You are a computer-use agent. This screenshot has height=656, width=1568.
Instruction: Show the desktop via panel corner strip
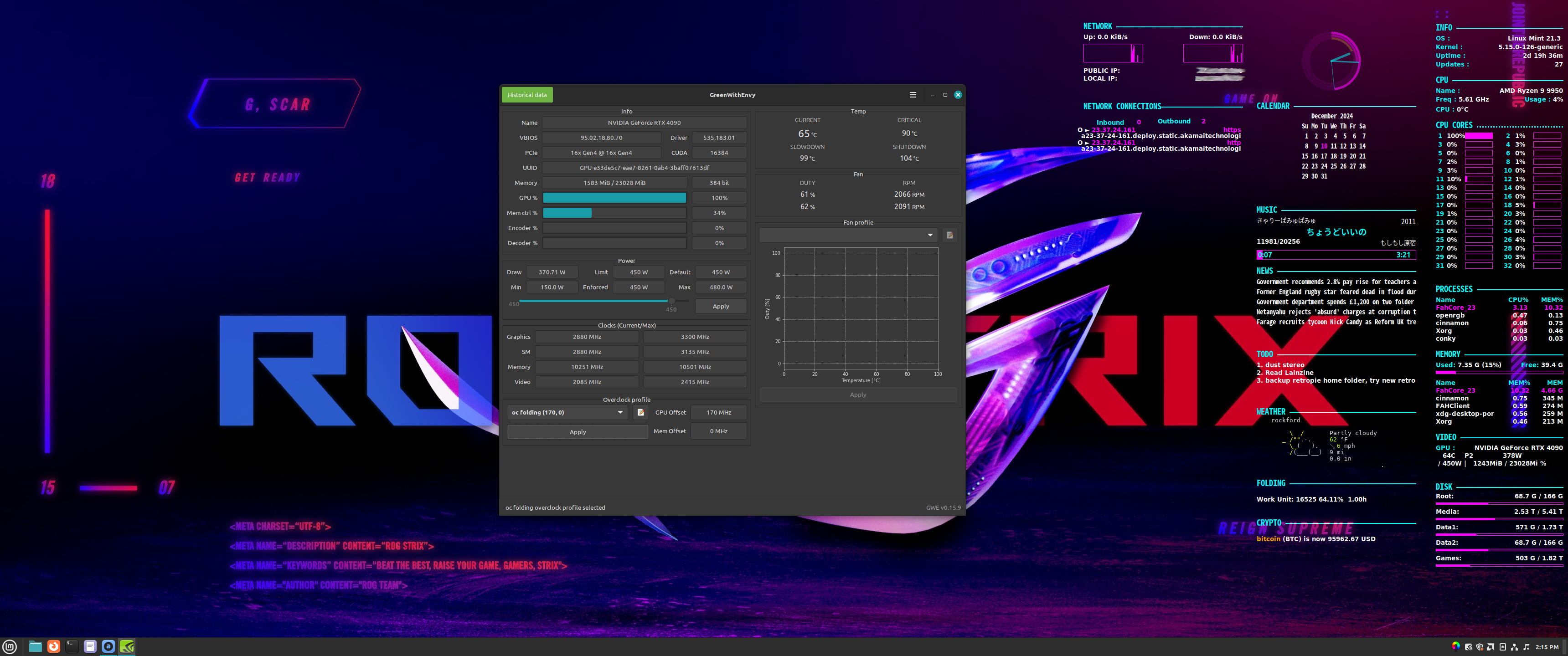coord(1564,647)
